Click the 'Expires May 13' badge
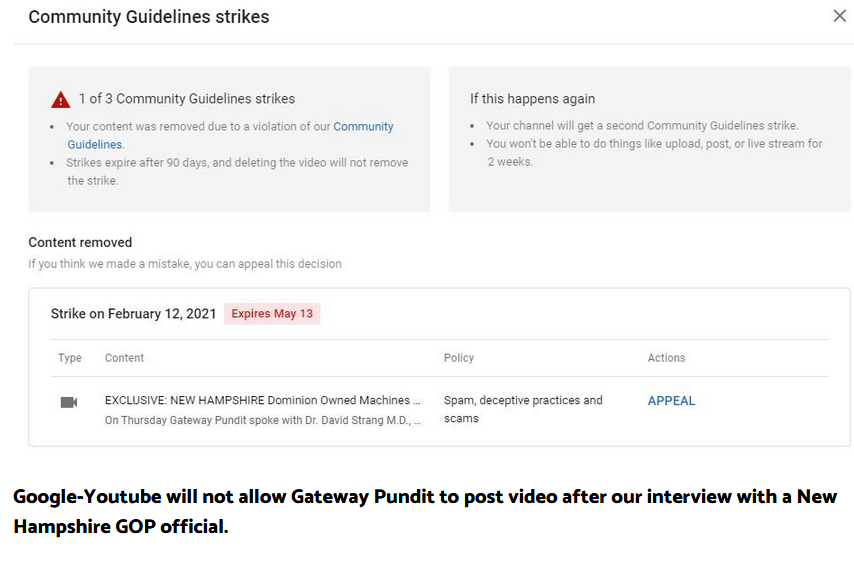854x569 pixels. click(x=272, y=314)
